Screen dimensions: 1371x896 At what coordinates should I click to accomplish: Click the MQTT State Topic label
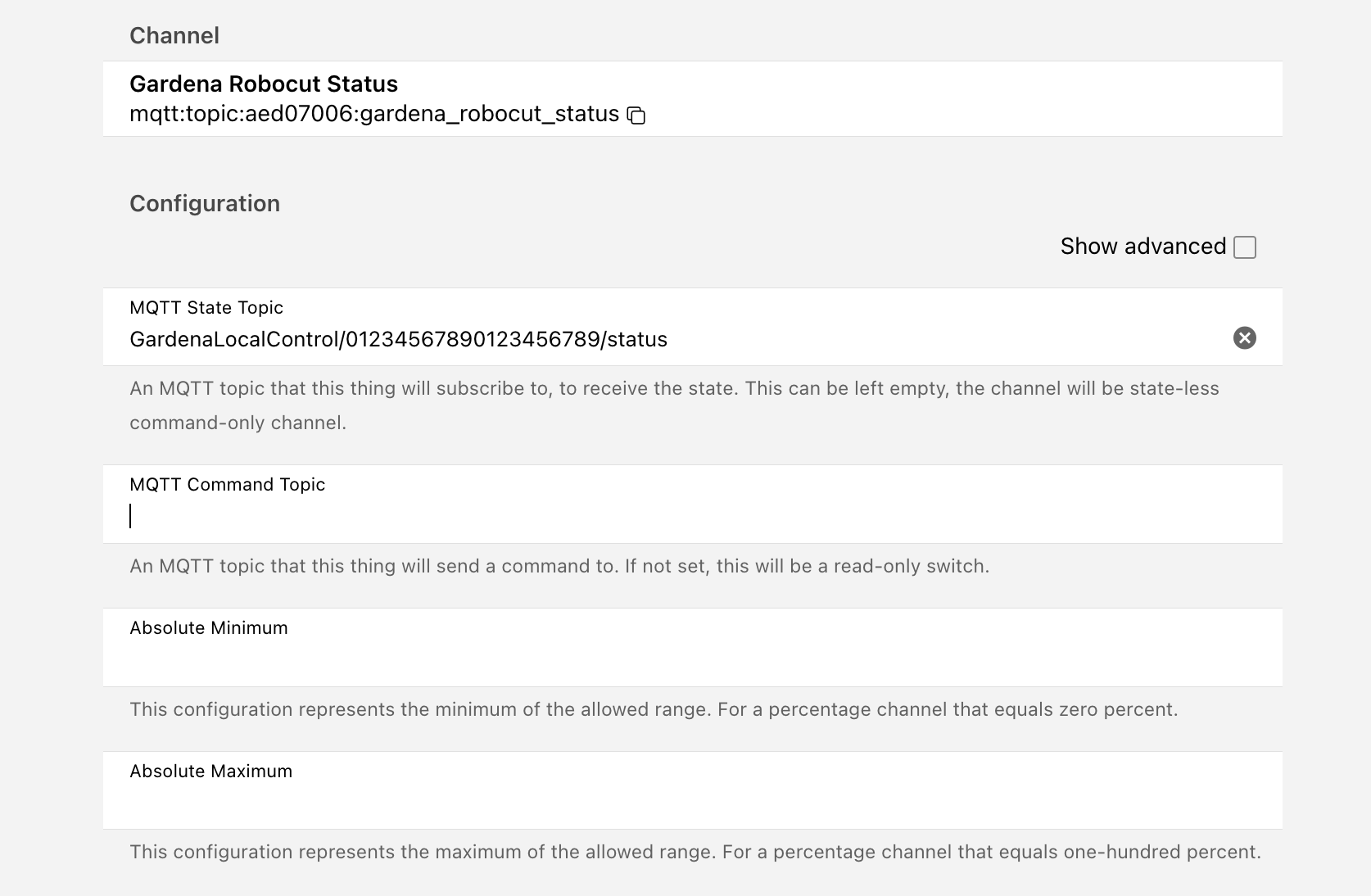tap(206, 307)
